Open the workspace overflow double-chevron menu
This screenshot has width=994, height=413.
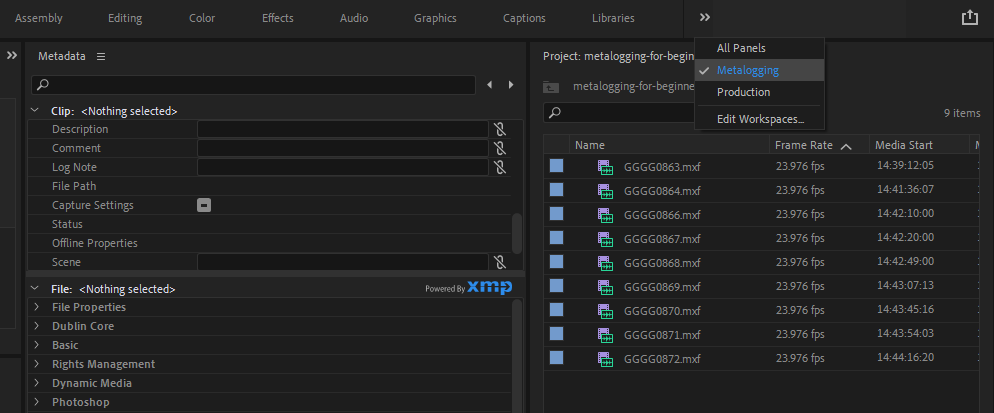click(x=704, y=18)
